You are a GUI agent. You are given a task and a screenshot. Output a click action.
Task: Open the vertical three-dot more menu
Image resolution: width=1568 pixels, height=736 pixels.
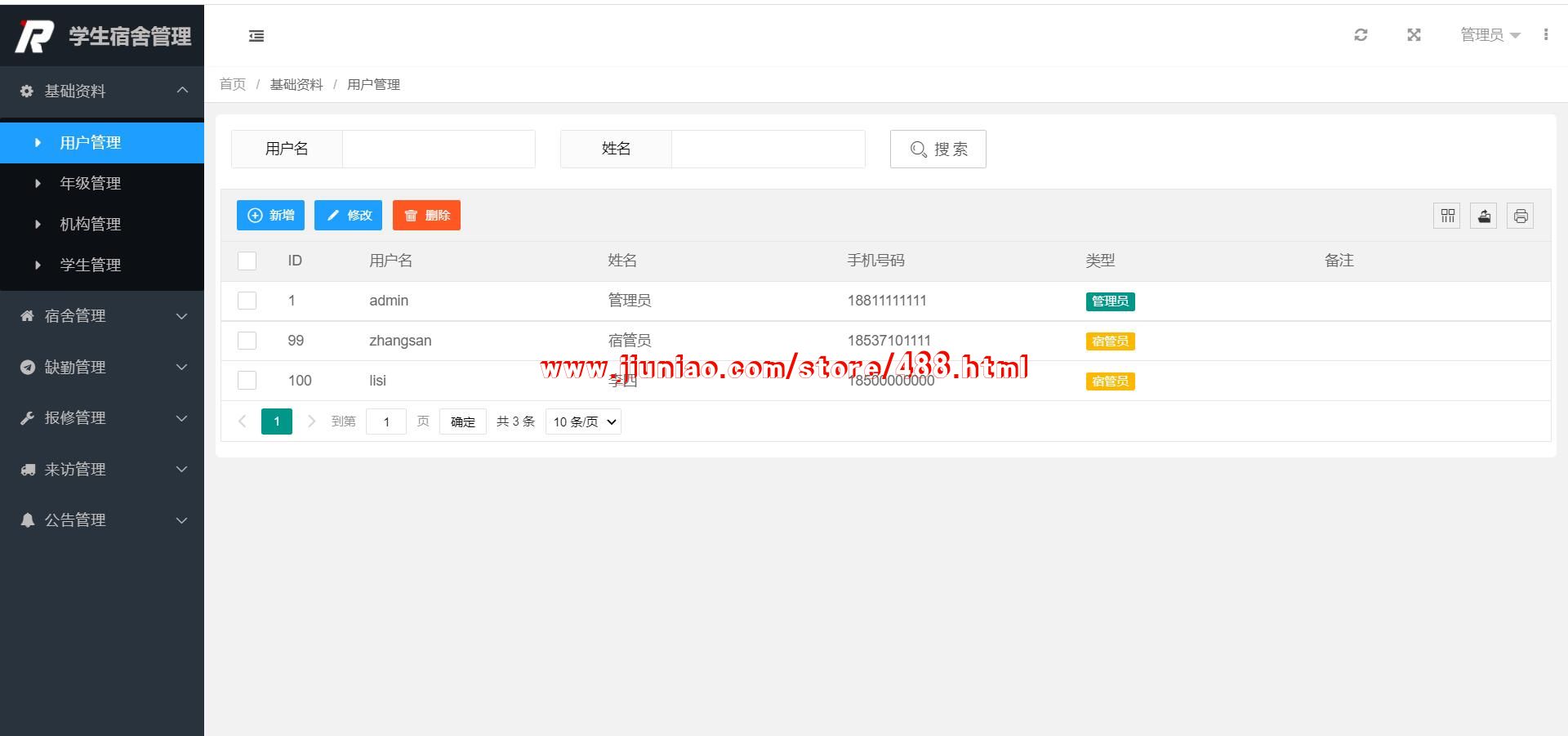tap(1546, 34)
